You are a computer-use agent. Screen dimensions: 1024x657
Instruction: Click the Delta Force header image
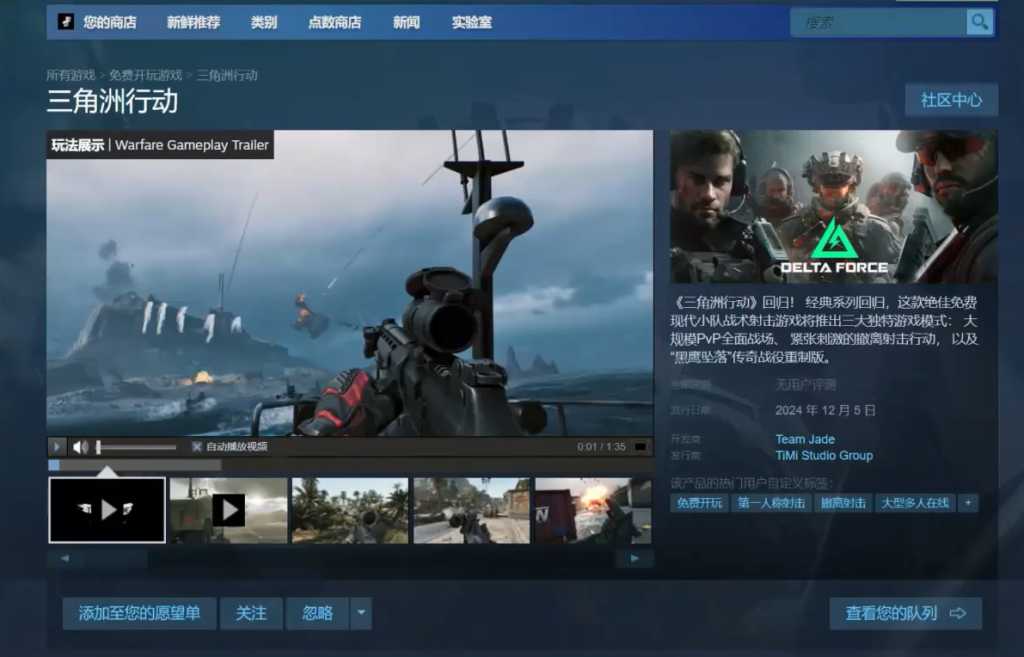[x=834, y=206]
